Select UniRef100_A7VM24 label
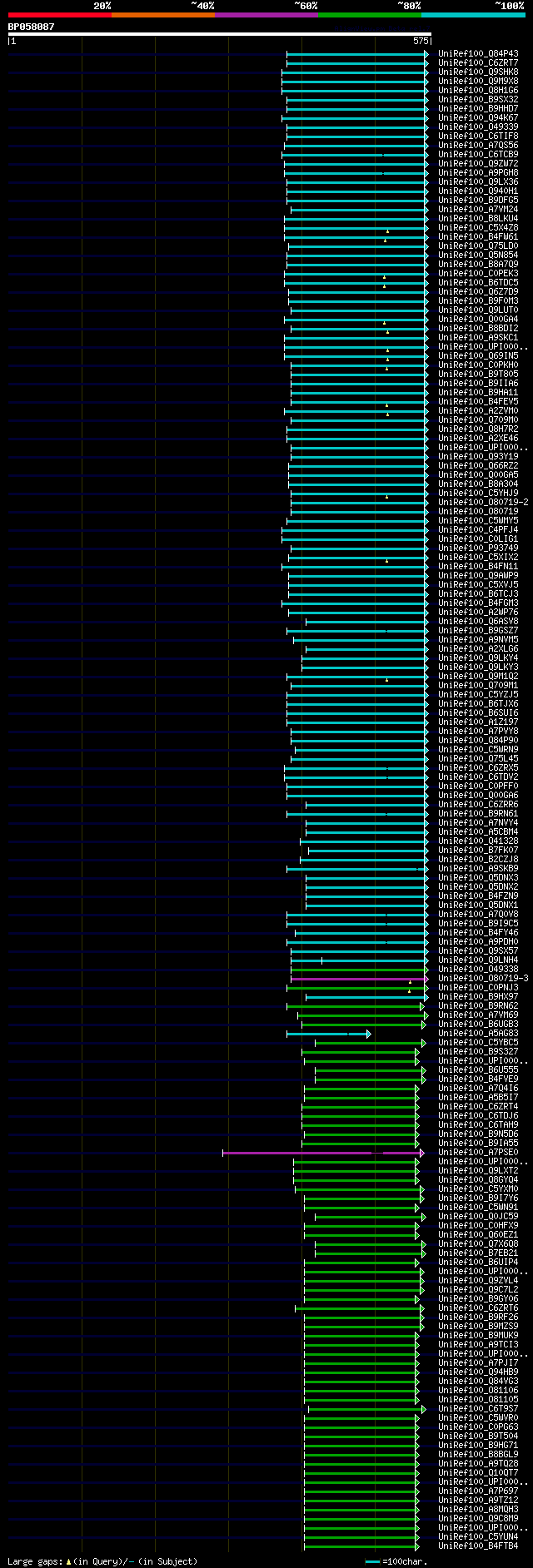The height and width of the screenshot is (1568, 533). click(478, 210)
